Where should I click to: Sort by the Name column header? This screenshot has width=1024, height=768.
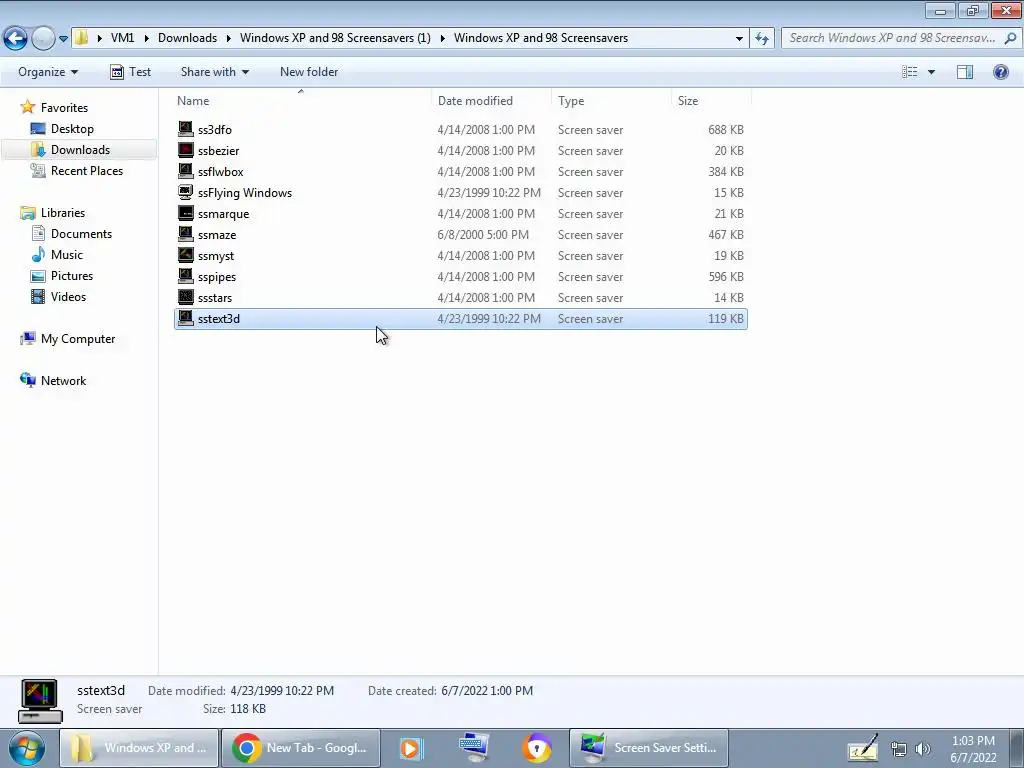[x=302, y=101]
